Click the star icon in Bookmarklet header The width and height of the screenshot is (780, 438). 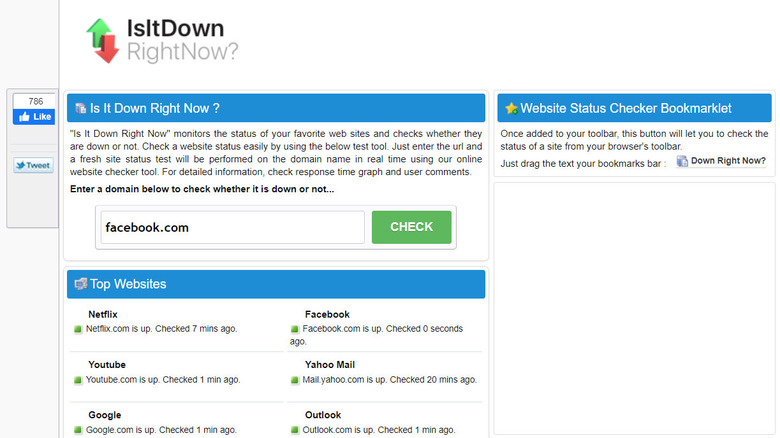[511, 108]
